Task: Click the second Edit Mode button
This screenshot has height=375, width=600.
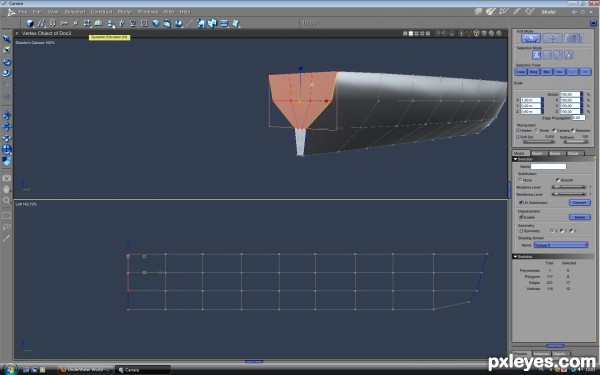Action: pyautogui.click(x=553, y=38)
